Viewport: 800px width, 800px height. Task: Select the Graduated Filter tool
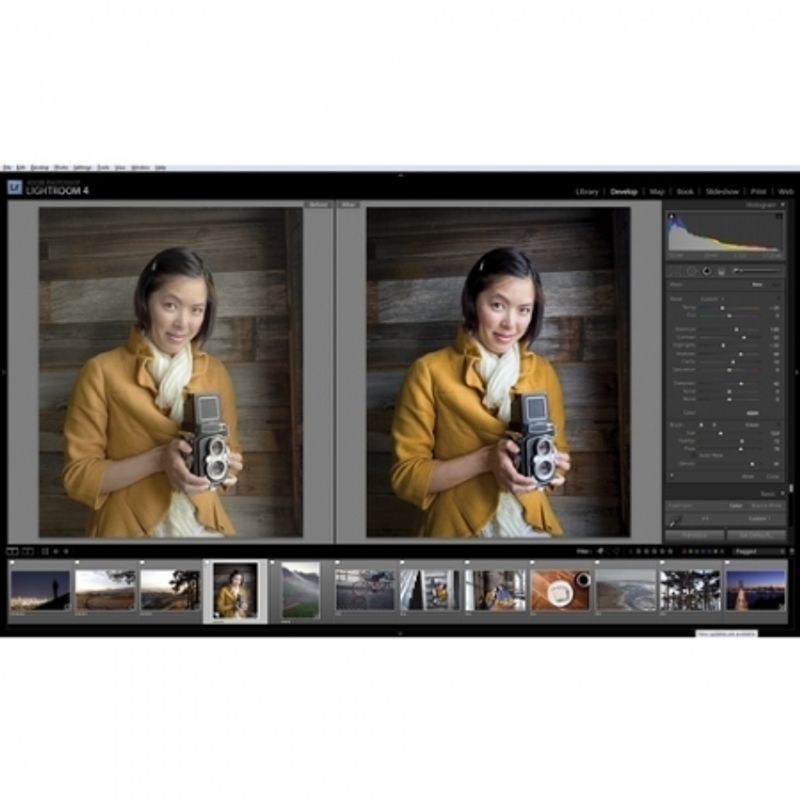pyautogui.click(x=721, y=271)
